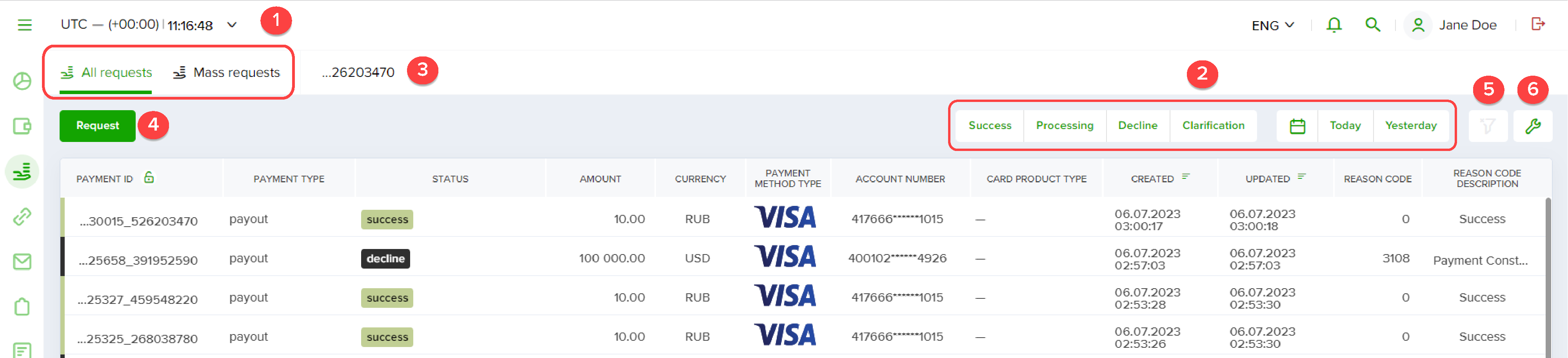Toggle the Success status filter

(990, 126)
